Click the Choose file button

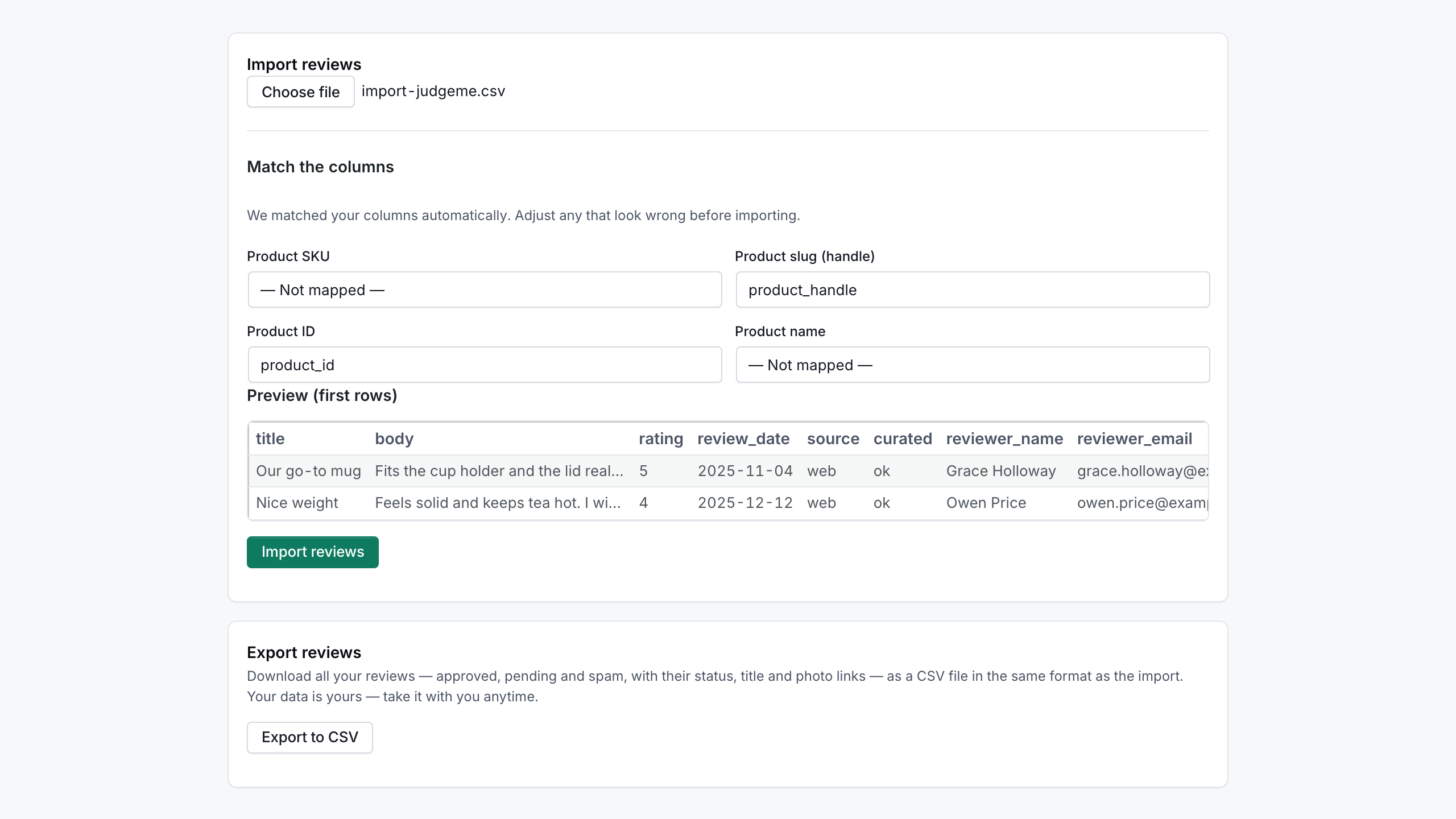(x=300, y=92)
